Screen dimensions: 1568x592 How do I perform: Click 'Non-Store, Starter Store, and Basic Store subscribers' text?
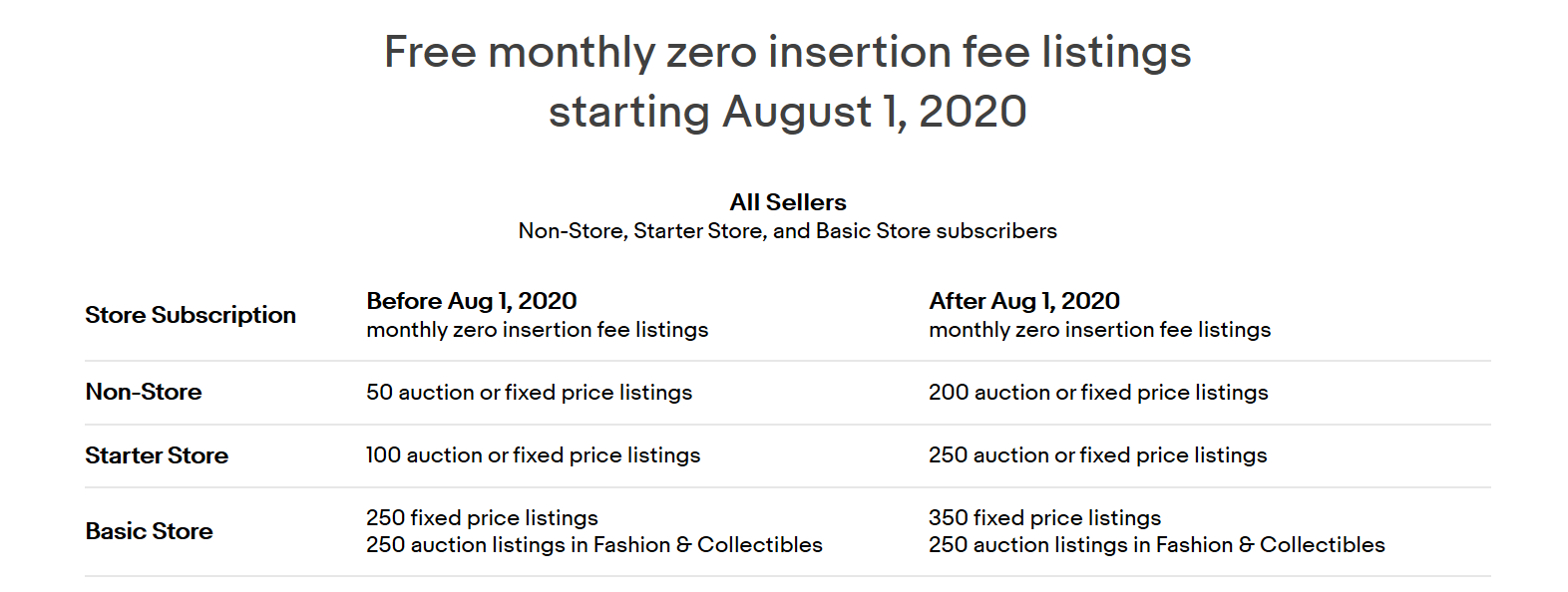click(787, 231)
